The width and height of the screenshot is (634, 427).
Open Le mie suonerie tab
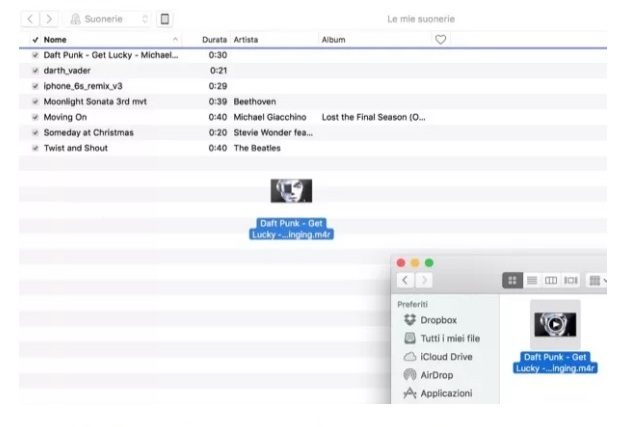point(421,19)
